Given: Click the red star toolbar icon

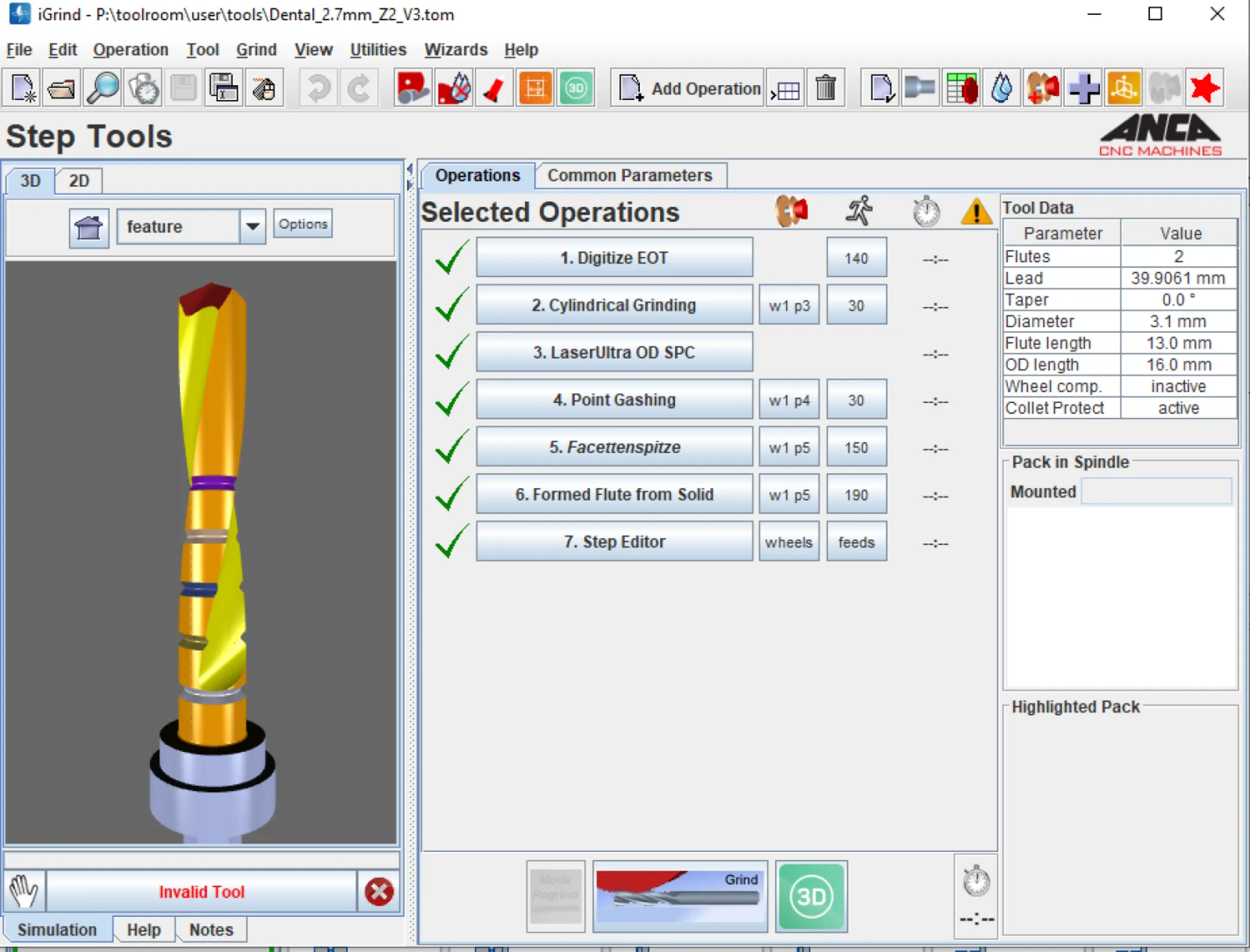Looking at the screenshot, I should click(1205, 89).
